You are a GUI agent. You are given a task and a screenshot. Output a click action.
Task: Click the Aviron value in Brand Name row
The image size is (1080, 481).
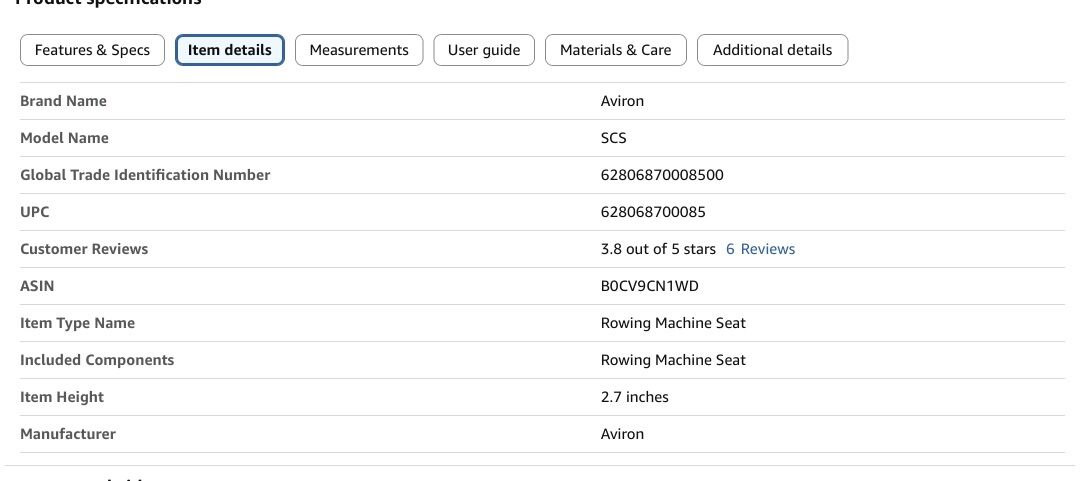coord(622,101)
